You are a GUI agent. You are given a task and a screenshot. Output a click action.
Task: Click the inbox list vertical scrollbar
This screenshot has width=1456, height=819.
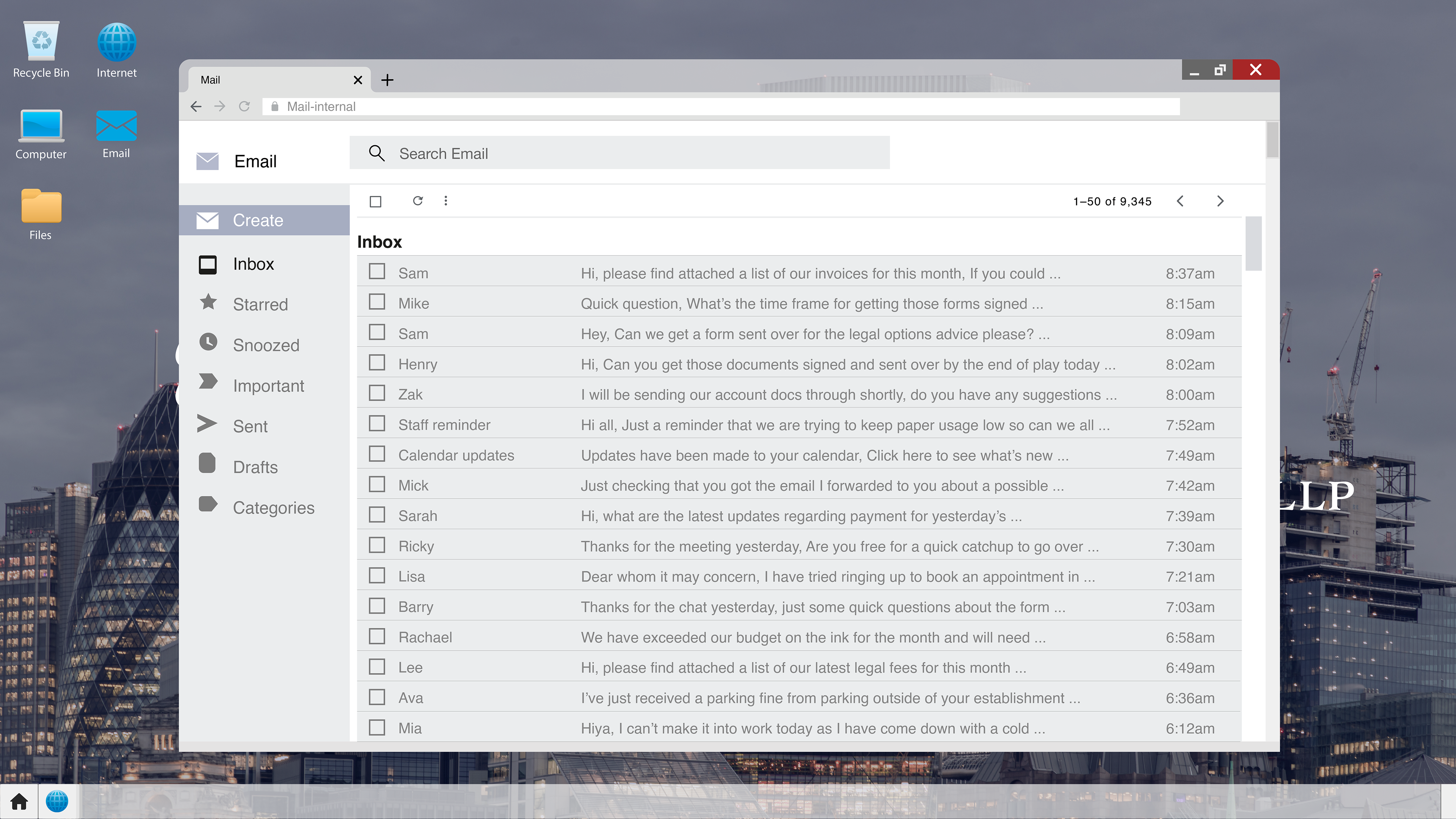click(1253, 243)
